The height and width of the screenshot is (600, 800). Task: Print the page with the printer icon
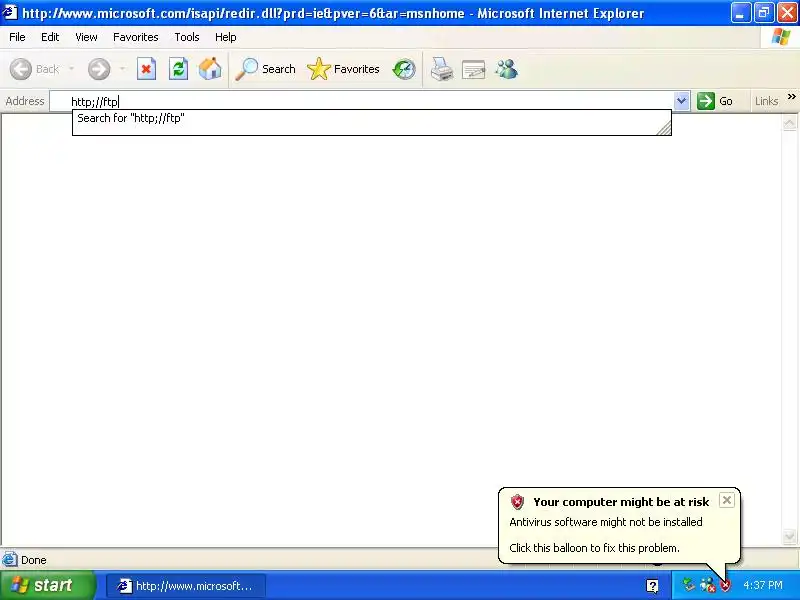441,69
